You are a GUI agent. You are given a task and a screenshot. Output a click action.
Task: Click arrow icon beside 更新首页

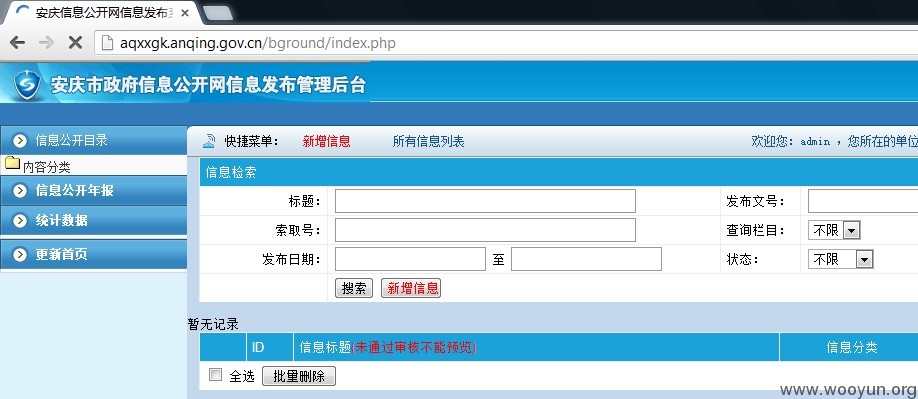(20, 254)
